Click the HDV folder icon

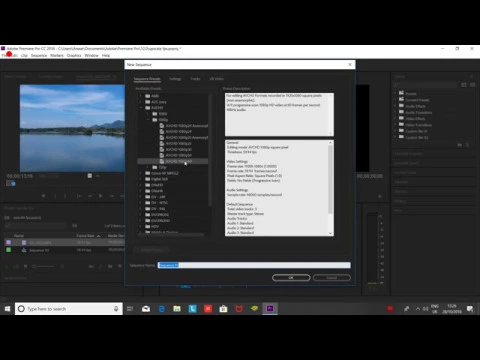pos(148,226)
